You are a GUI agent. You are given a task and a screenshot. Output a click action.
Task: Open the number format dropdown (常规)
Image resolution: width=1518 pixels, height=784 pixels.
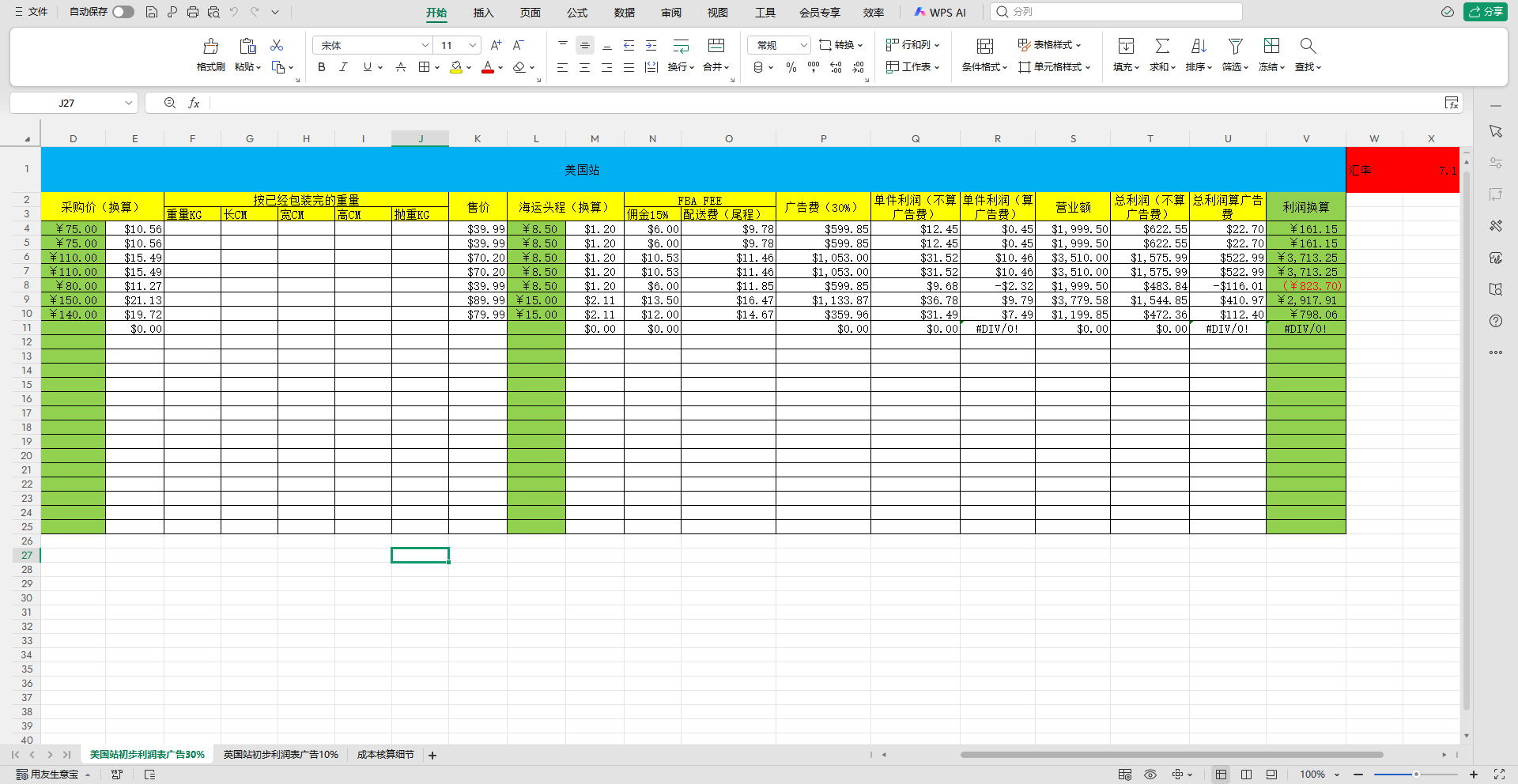click(803, 45)
